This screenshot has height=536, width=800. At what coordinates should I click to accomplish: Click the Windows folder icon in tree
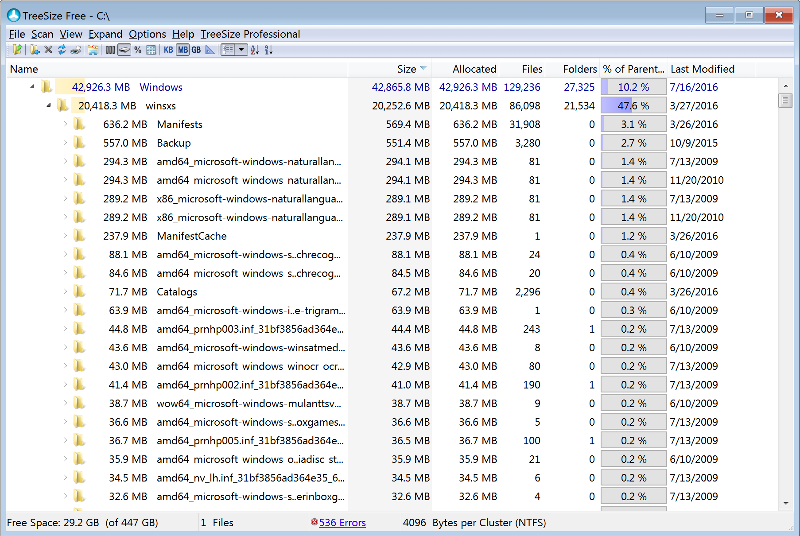point(46,87)
